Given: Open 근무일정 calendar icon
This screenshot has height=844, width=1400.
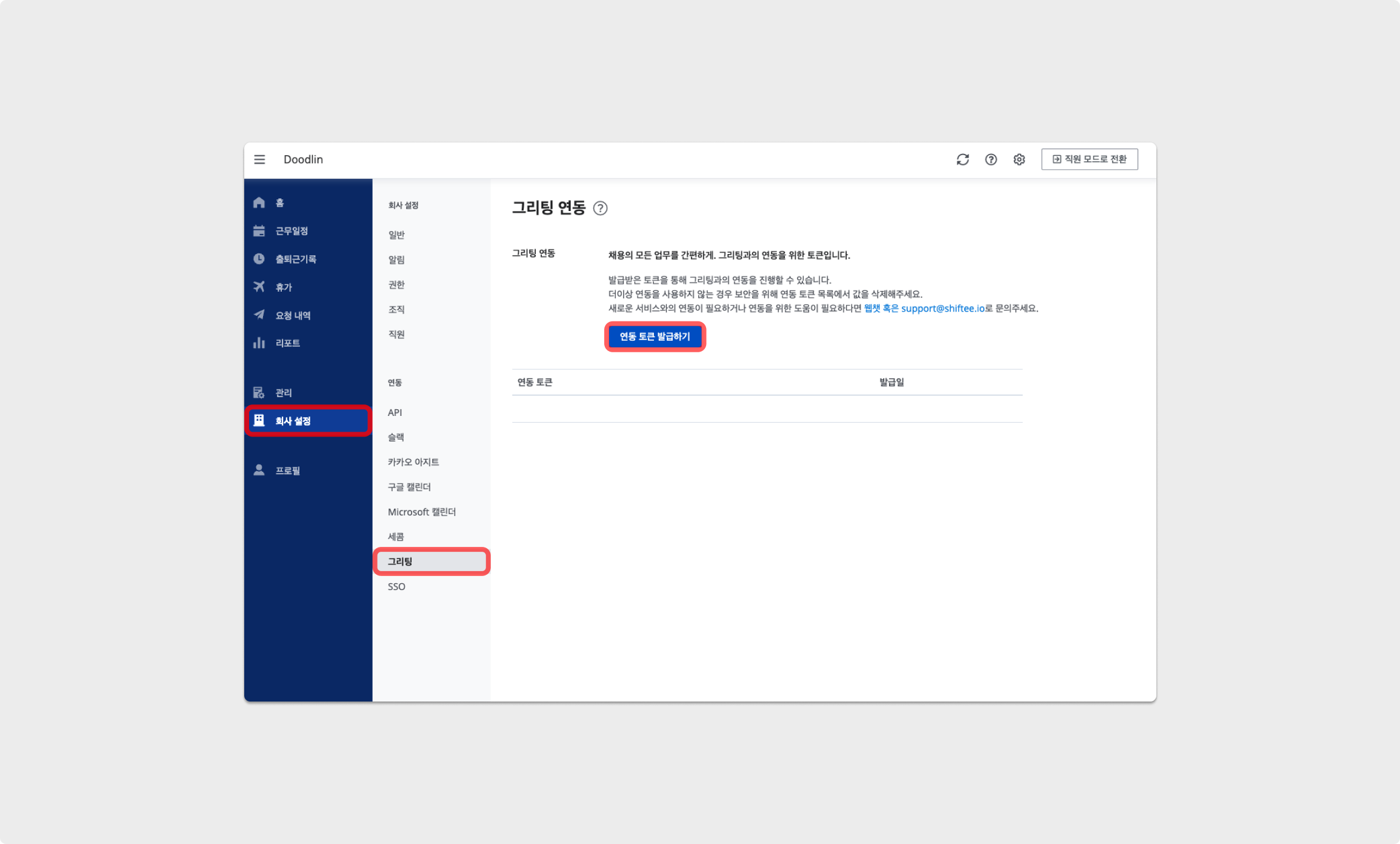Looking at the screenshot, I should [259, 231].
